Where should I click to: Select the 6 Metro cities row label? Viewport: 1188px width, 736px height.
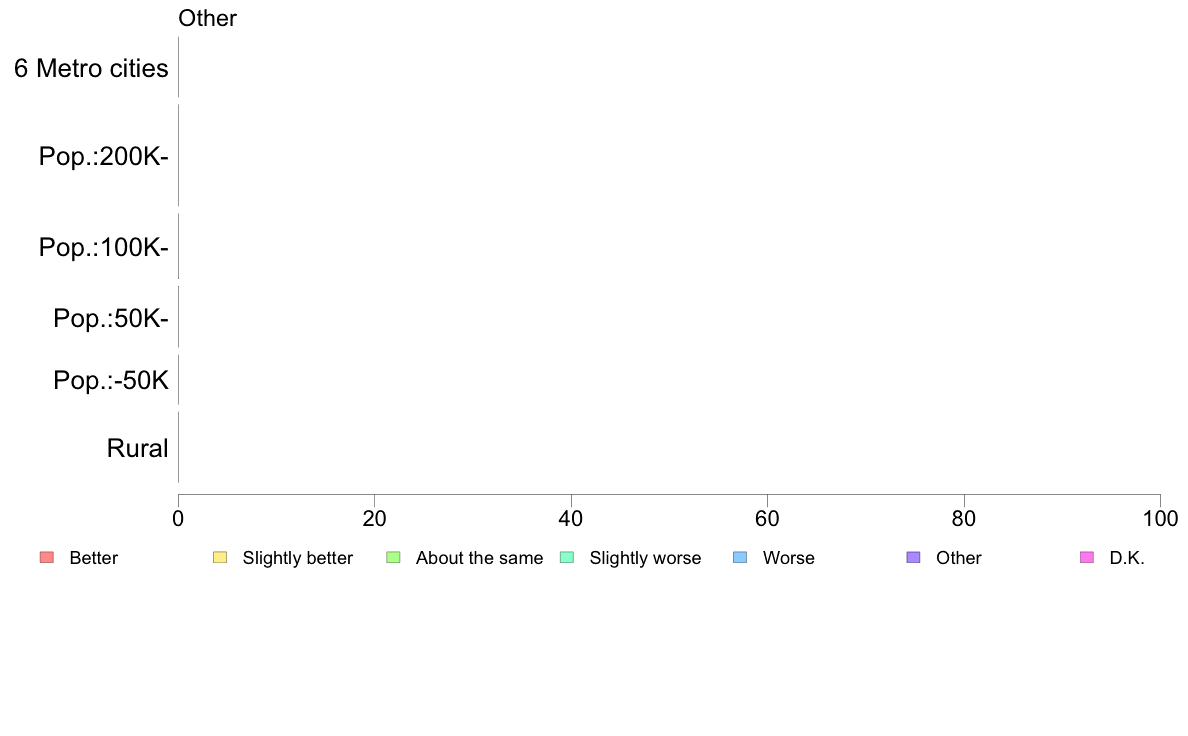(91, 69)
